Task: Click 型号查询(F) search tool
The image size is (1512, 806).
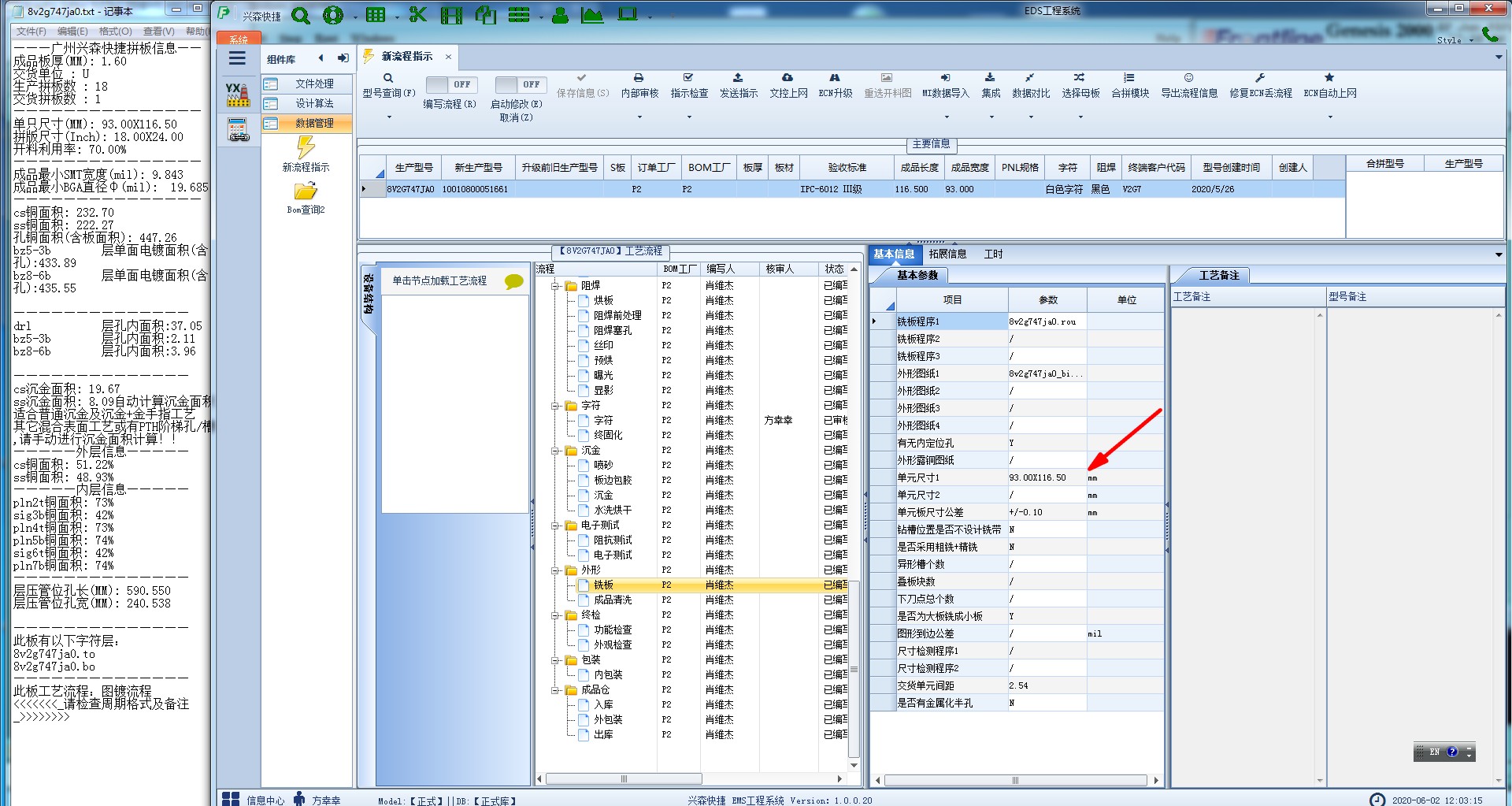Action: (x=388, y=86)
